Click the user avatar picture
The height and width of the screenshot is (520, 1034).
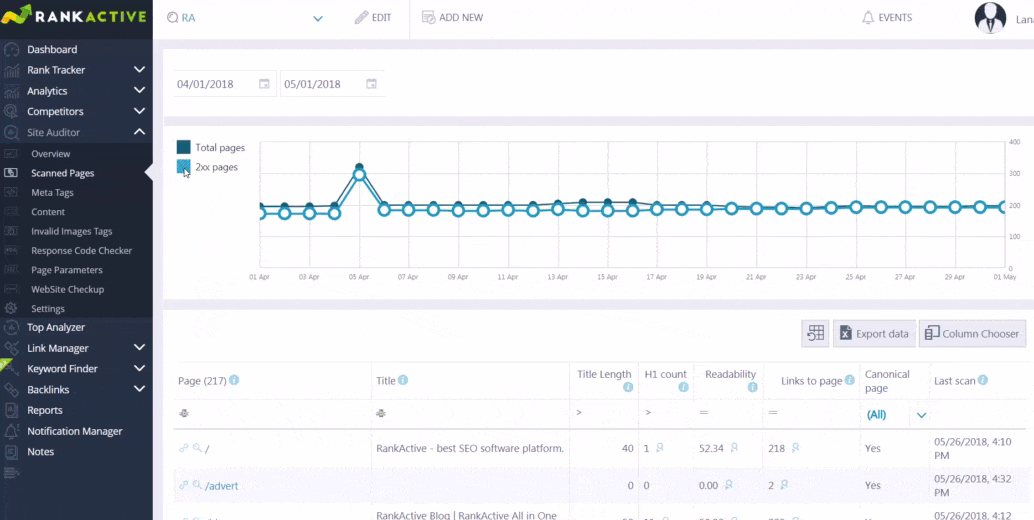pos(990,18)
